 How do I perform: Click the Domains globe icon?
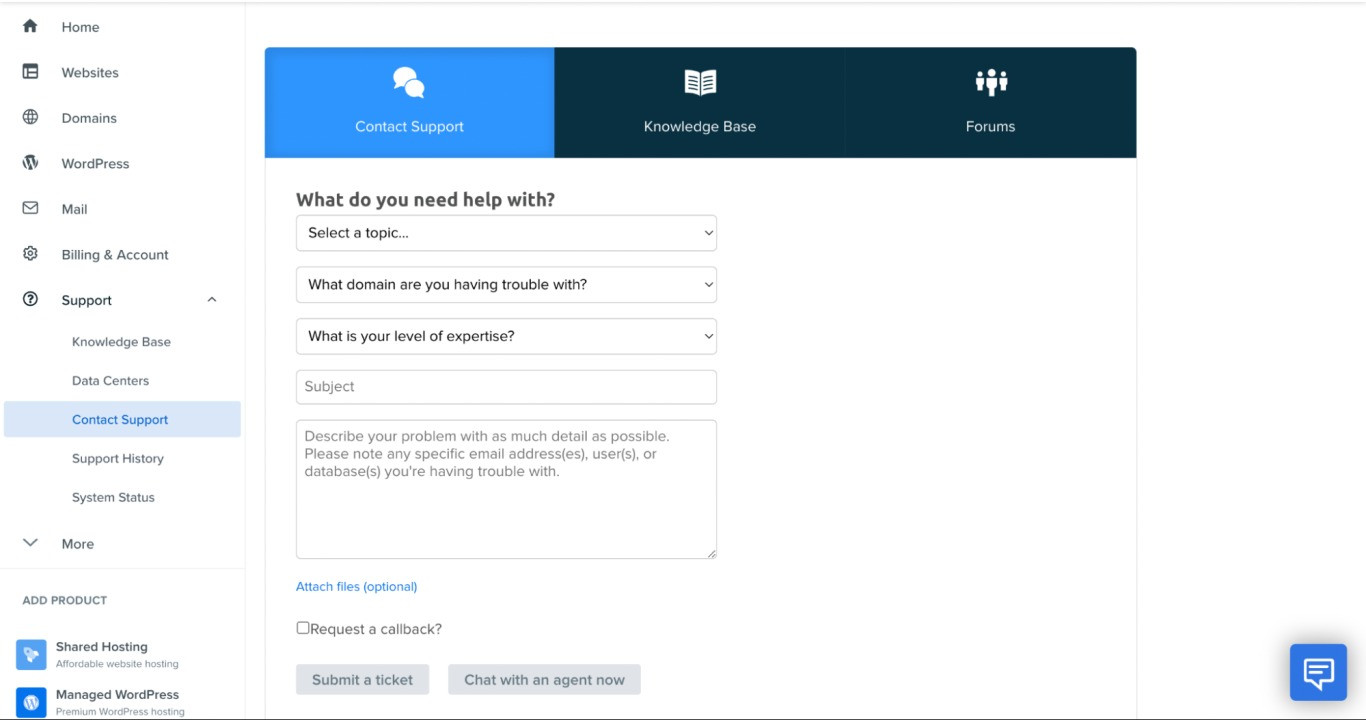pos(30,117)
